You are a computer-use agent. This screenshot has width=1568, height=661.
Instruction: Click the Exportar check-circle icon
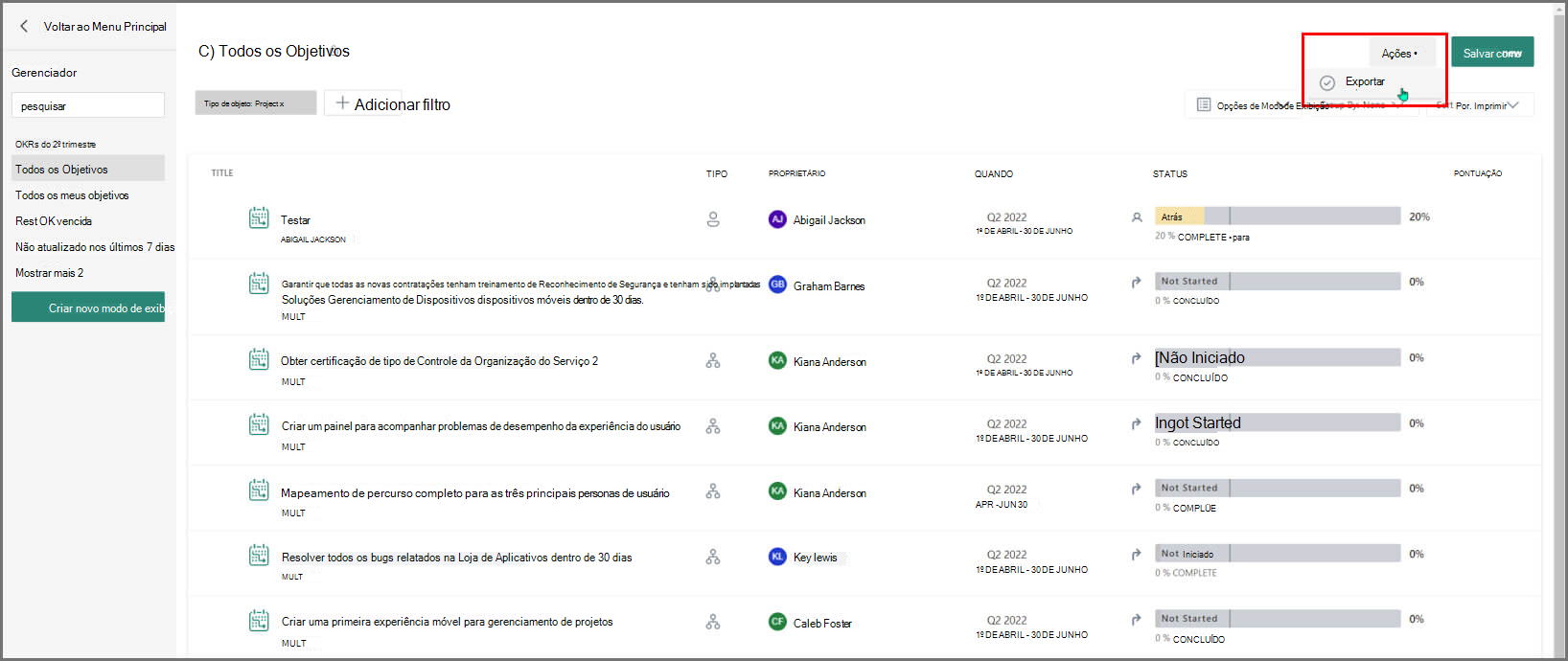pos(1327,83)
